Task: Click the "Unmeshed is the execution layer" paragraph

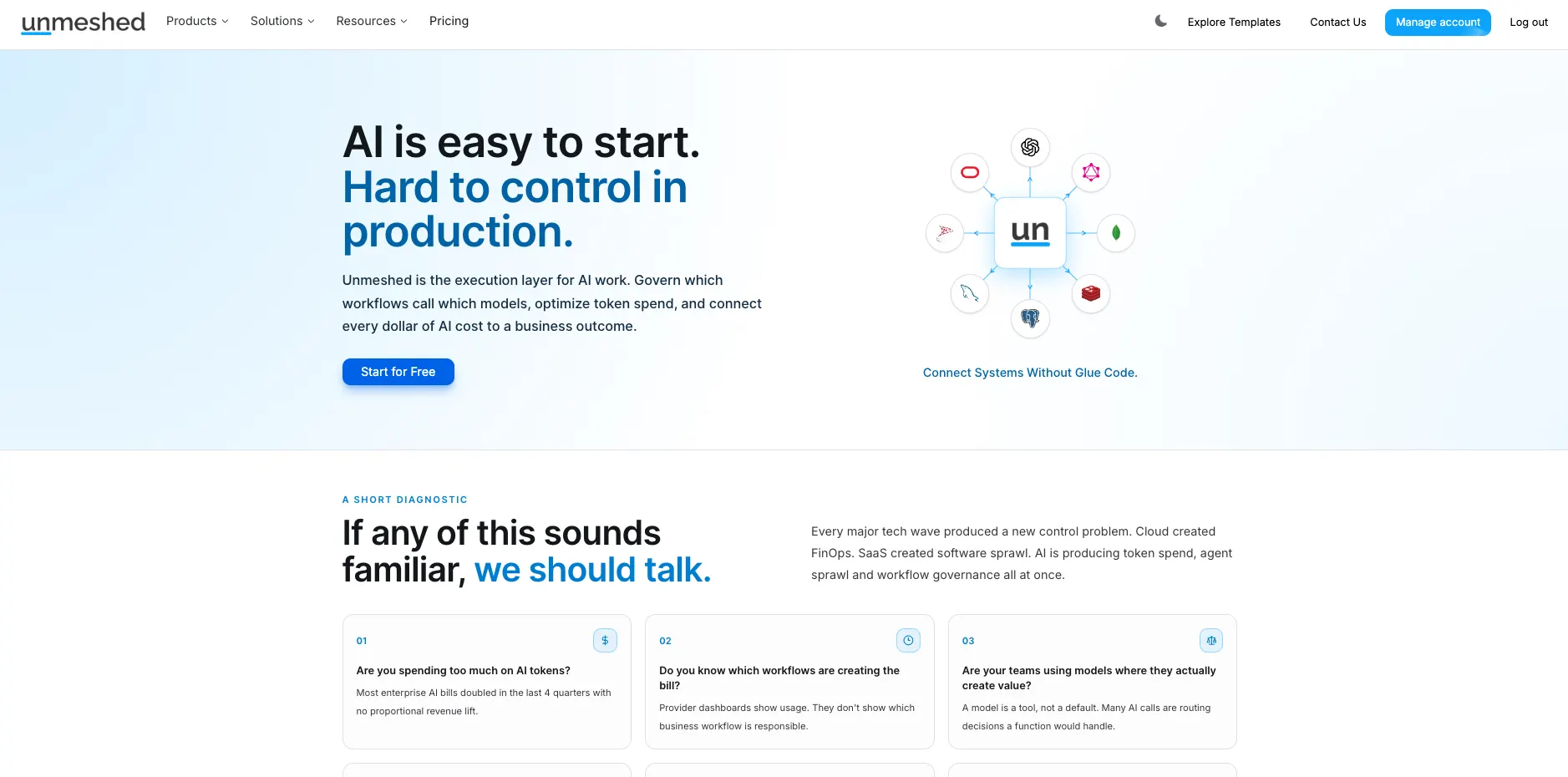Action: point(552,303)
